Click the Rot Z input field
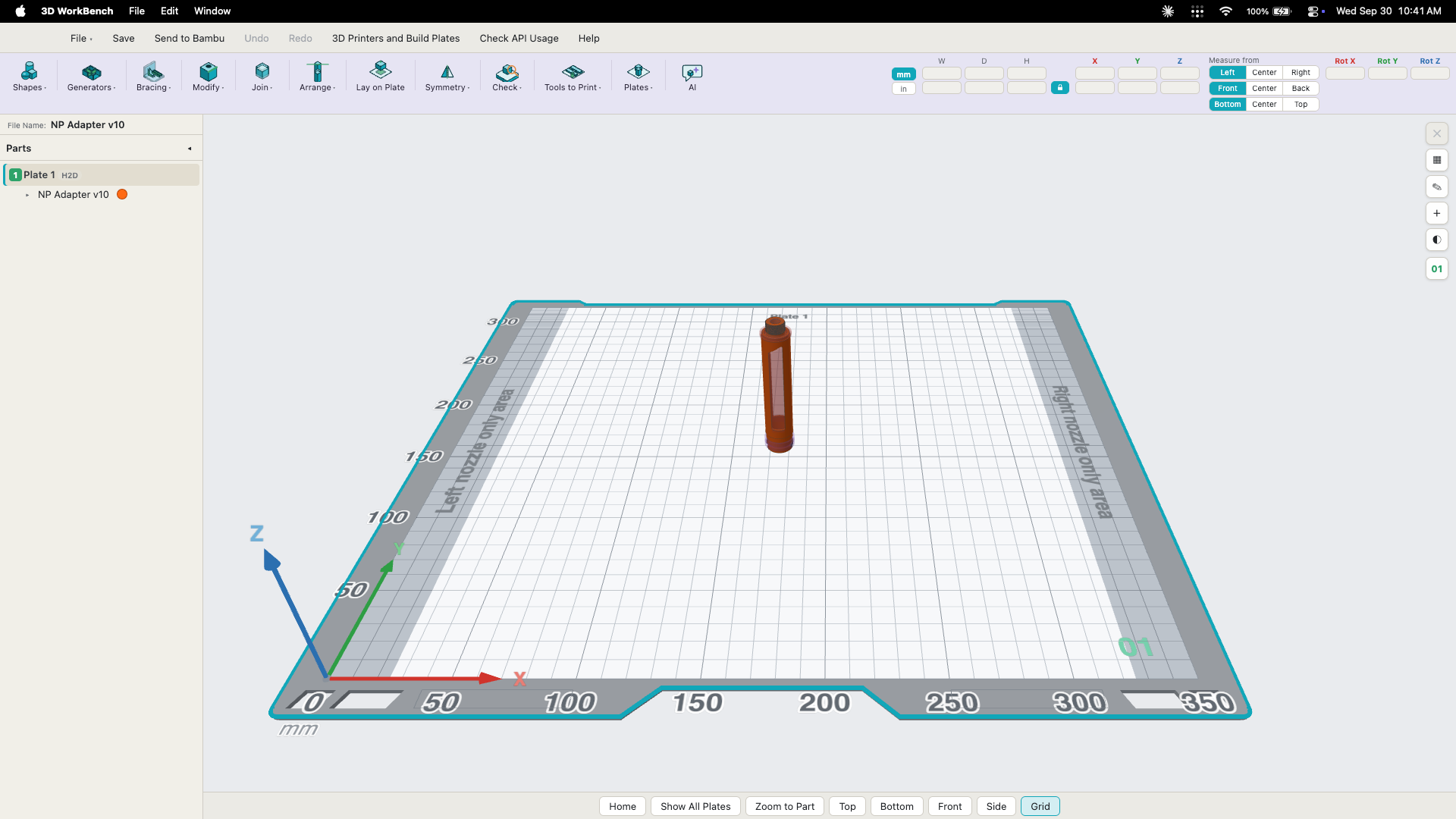Image resolution: width=1456 pixels, height=819 pixels. click(x=1430, y=74)
